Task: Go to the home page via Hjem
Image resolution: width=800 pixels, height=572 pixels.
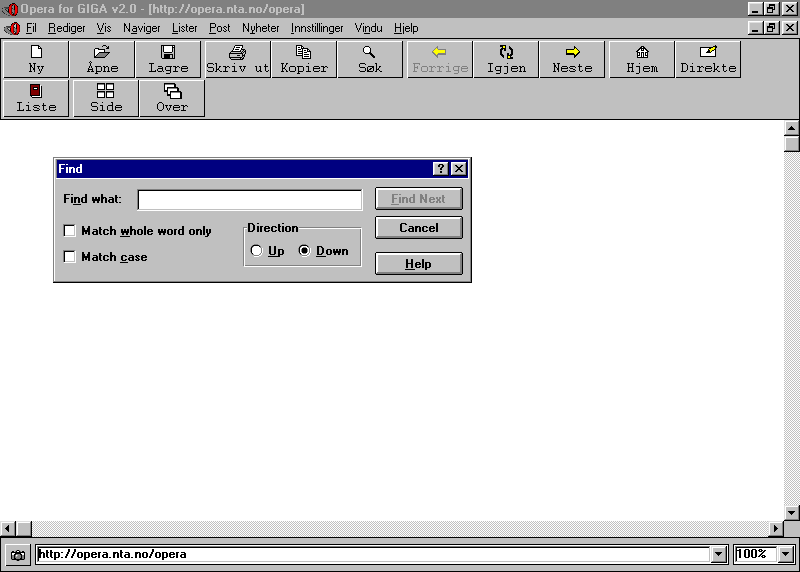Action: (642, 60)
